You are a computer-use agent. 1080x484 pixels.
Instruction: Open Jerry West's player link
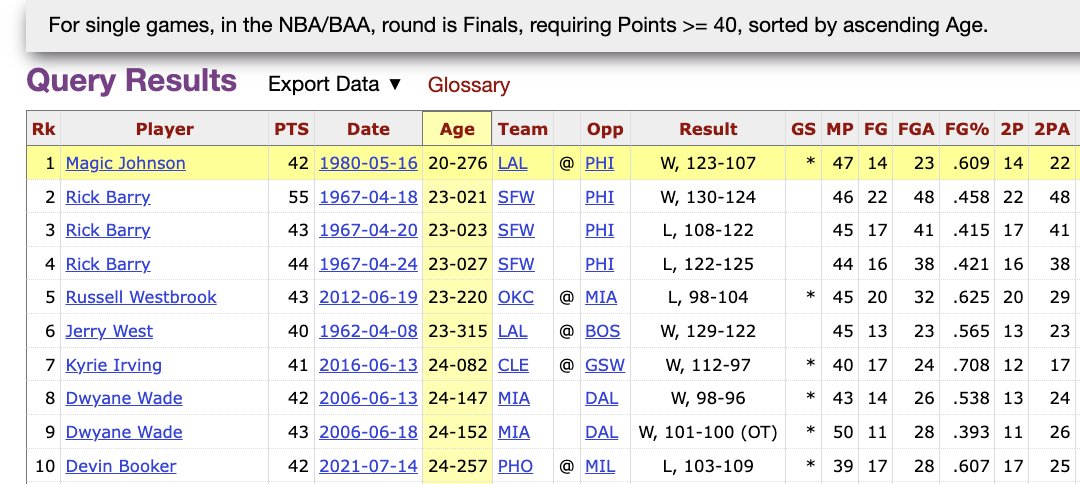(x=109, y=331)
